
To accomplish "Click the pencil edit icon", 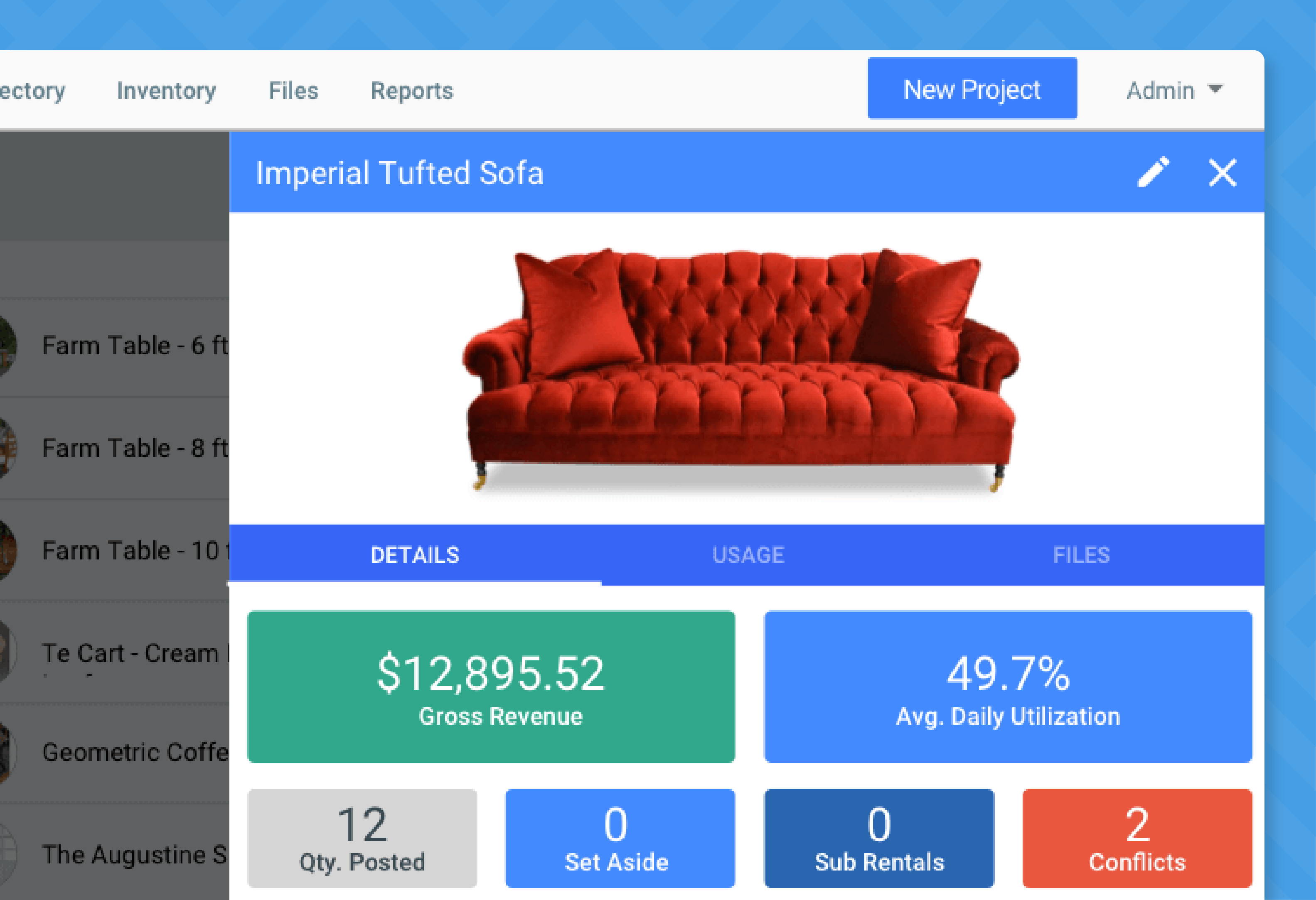I will point(1154,172).
